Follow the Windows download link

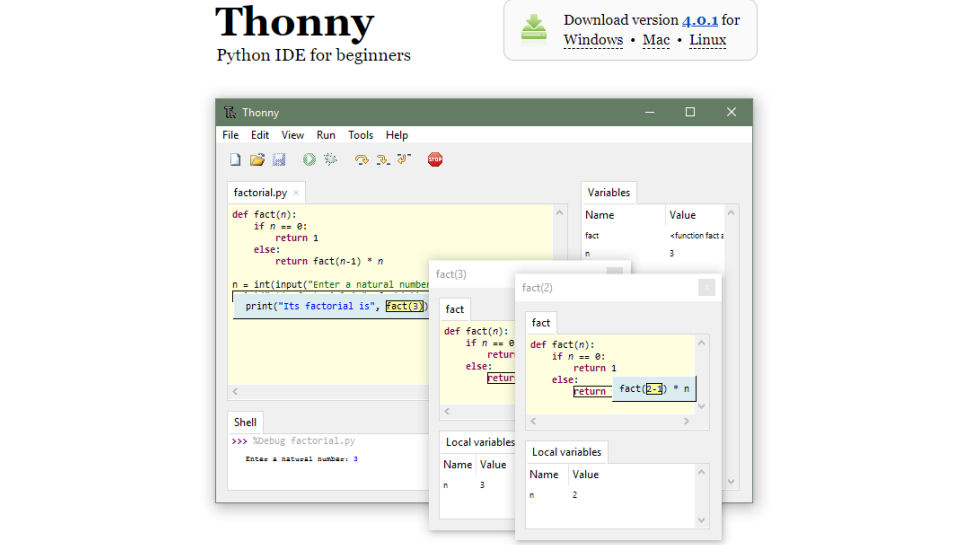593,40
